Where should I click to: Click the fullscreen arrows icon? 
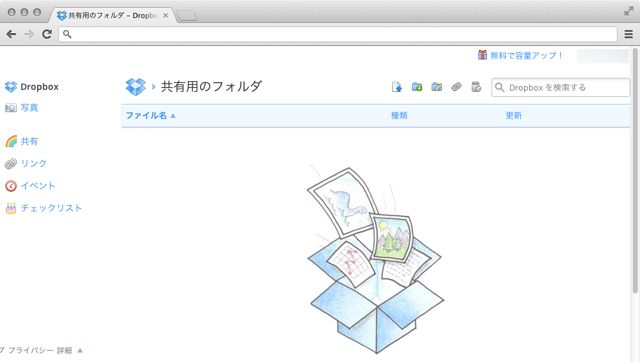(x=629, y=11)
